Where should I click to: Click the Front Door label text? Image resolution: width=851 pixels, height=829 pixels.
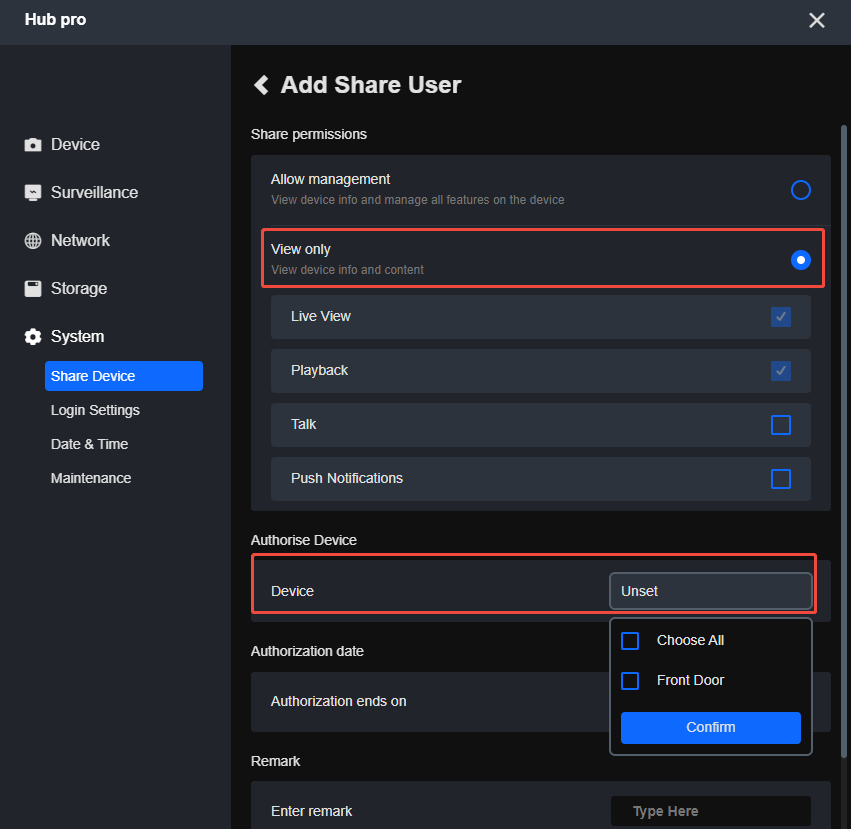(x=690, y=680)
